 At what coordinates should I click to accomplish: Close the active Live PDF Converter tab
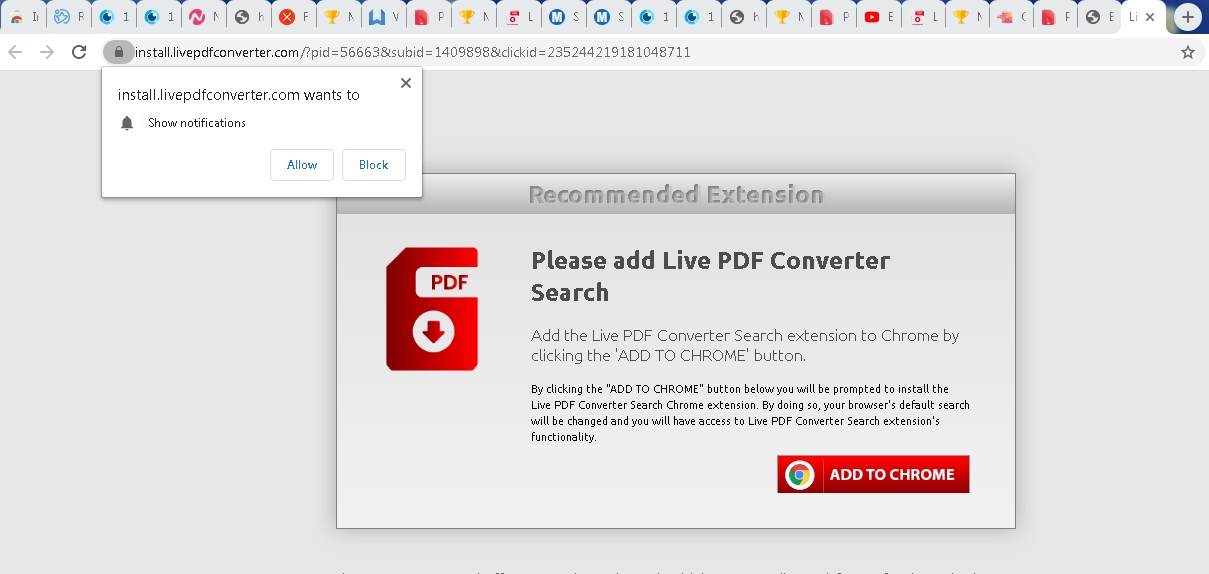click(1150, 17)
